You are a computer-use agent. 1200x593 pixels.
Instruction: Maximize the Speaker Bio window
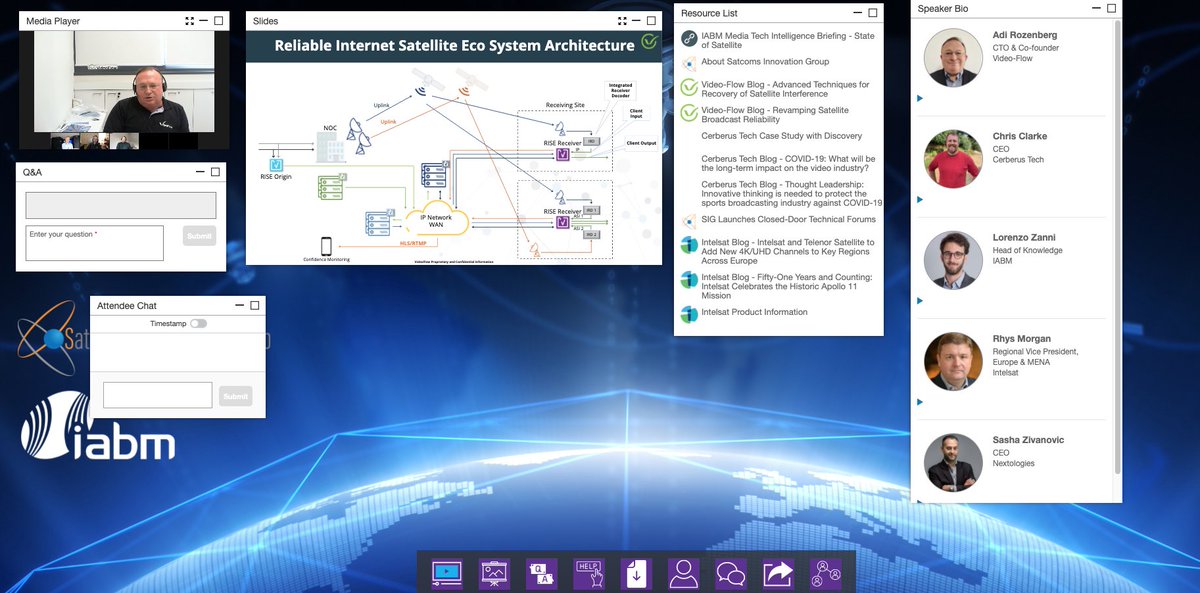click(x=1112, y=9)
